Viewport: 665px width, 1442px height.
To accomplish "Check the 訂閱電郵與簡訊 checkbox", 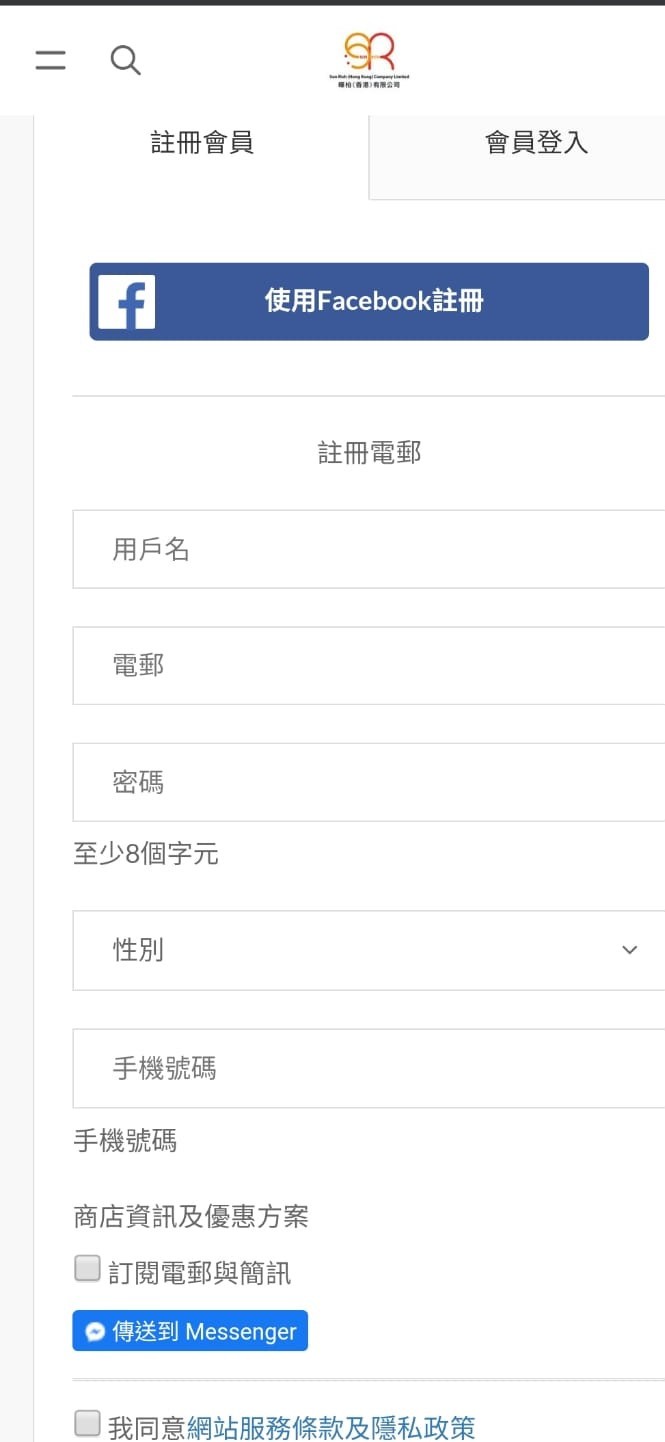I will [x=88, y=1269].
